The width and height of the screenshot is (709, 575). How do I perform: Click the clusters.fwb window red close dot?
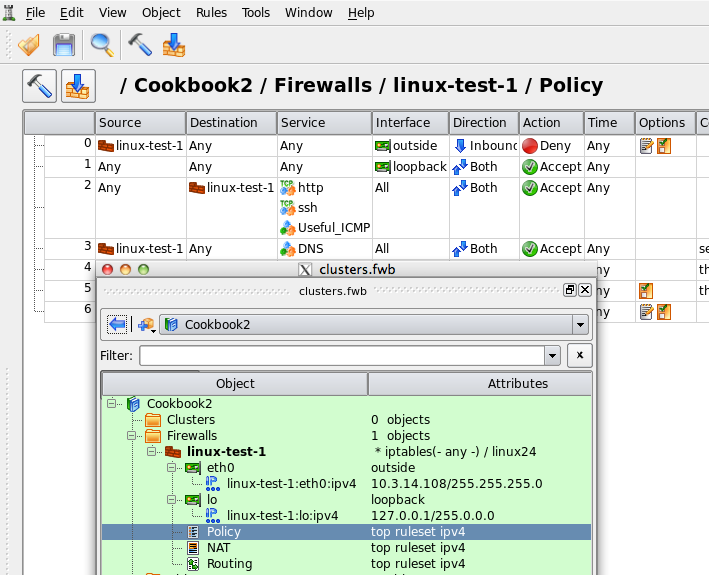[108, 270]
